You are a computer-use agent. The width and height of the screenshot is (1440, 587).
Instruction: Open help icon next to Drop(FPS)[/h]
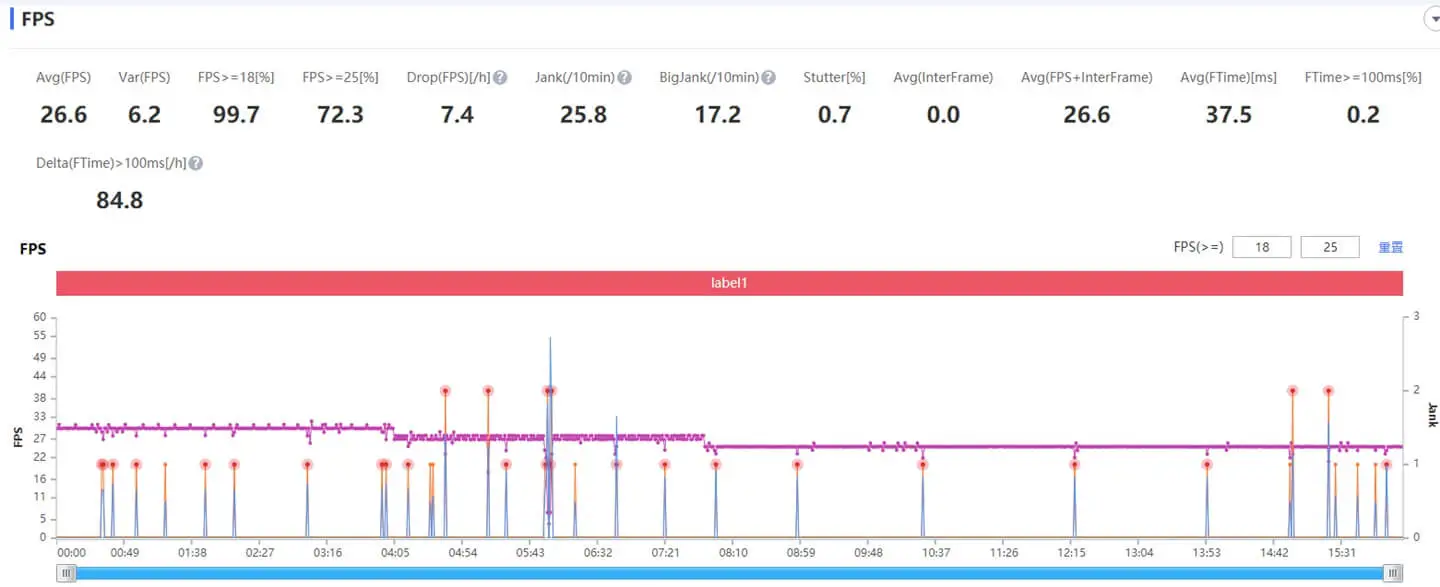coord(500,78)
